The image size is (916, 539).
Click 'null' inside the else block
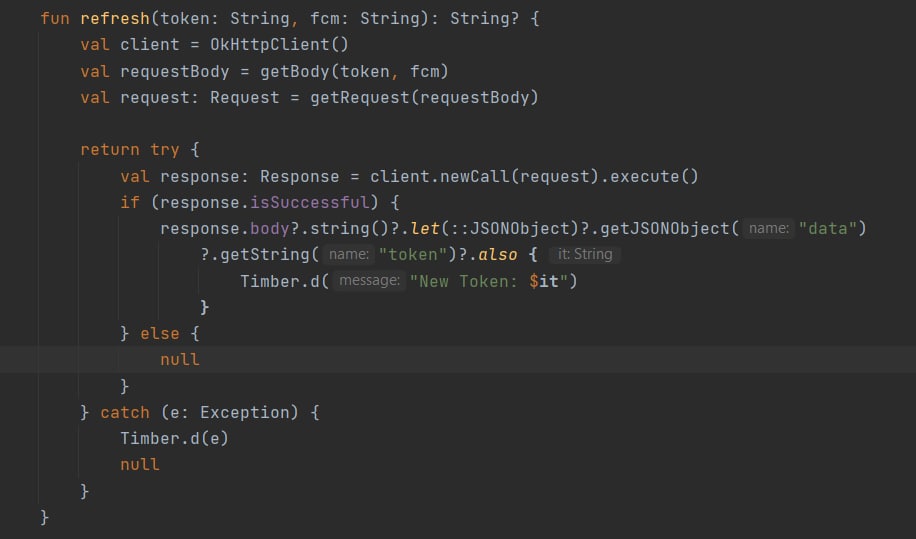(x=180, y=360)
